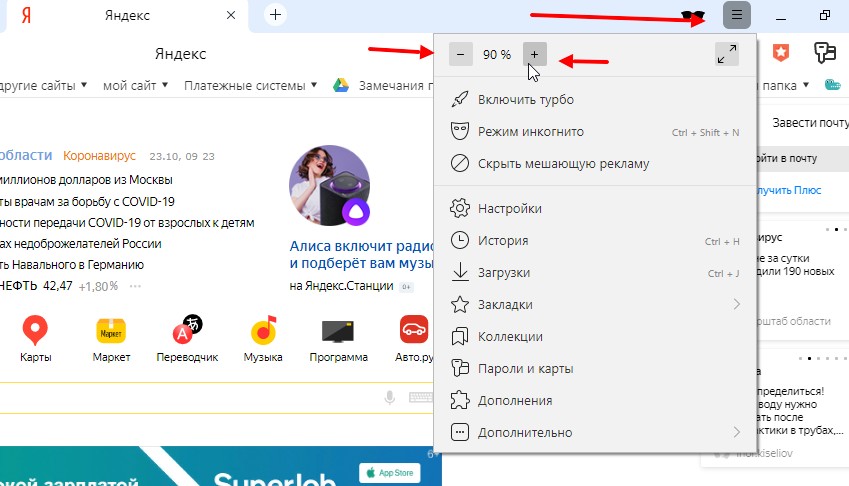Click the collections bookmark icon
The height and width of the screenshot is (486, 849).
click(x=460, y=336)
